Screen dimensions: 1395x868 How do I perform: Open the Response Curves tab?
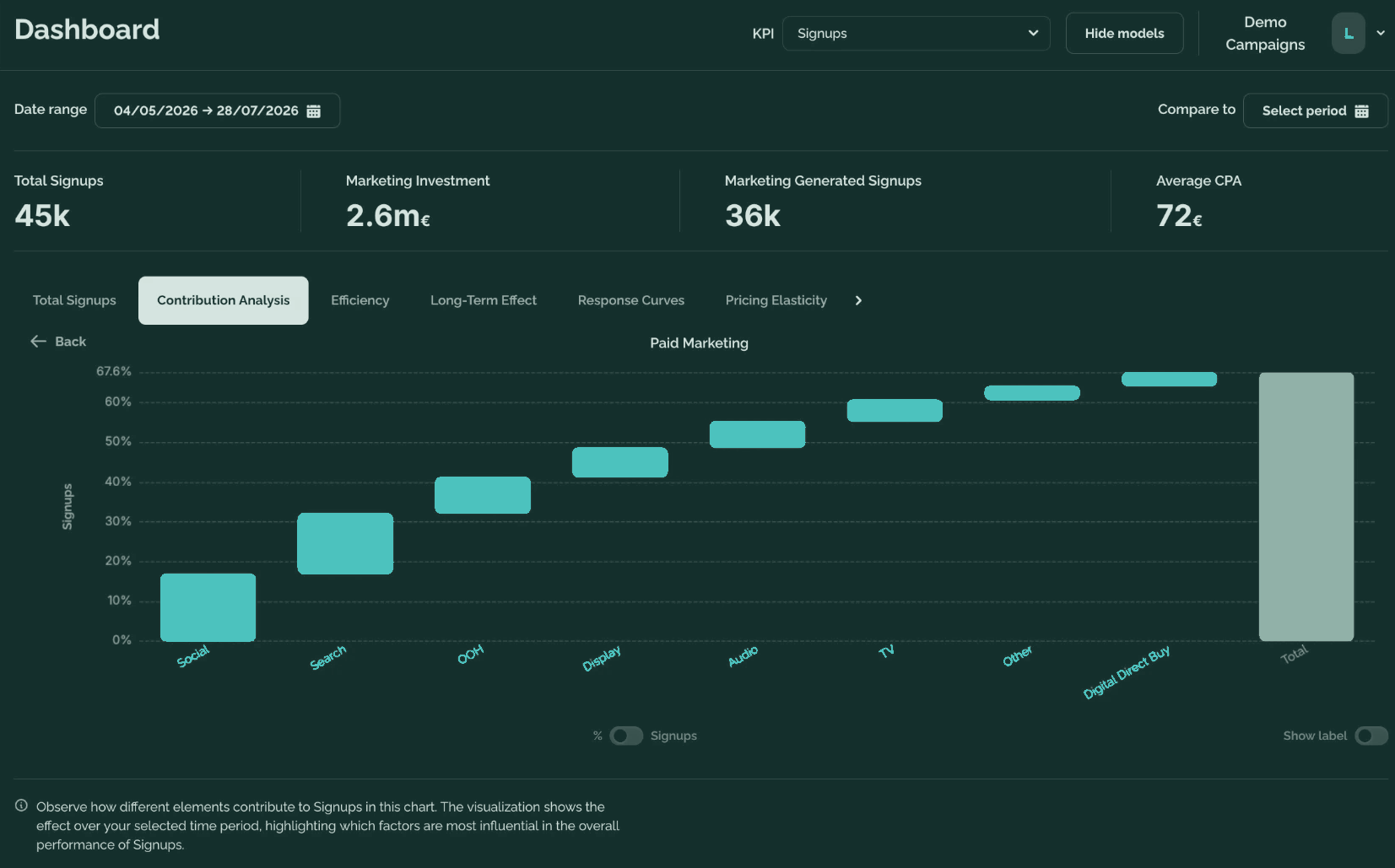(631, 300)
